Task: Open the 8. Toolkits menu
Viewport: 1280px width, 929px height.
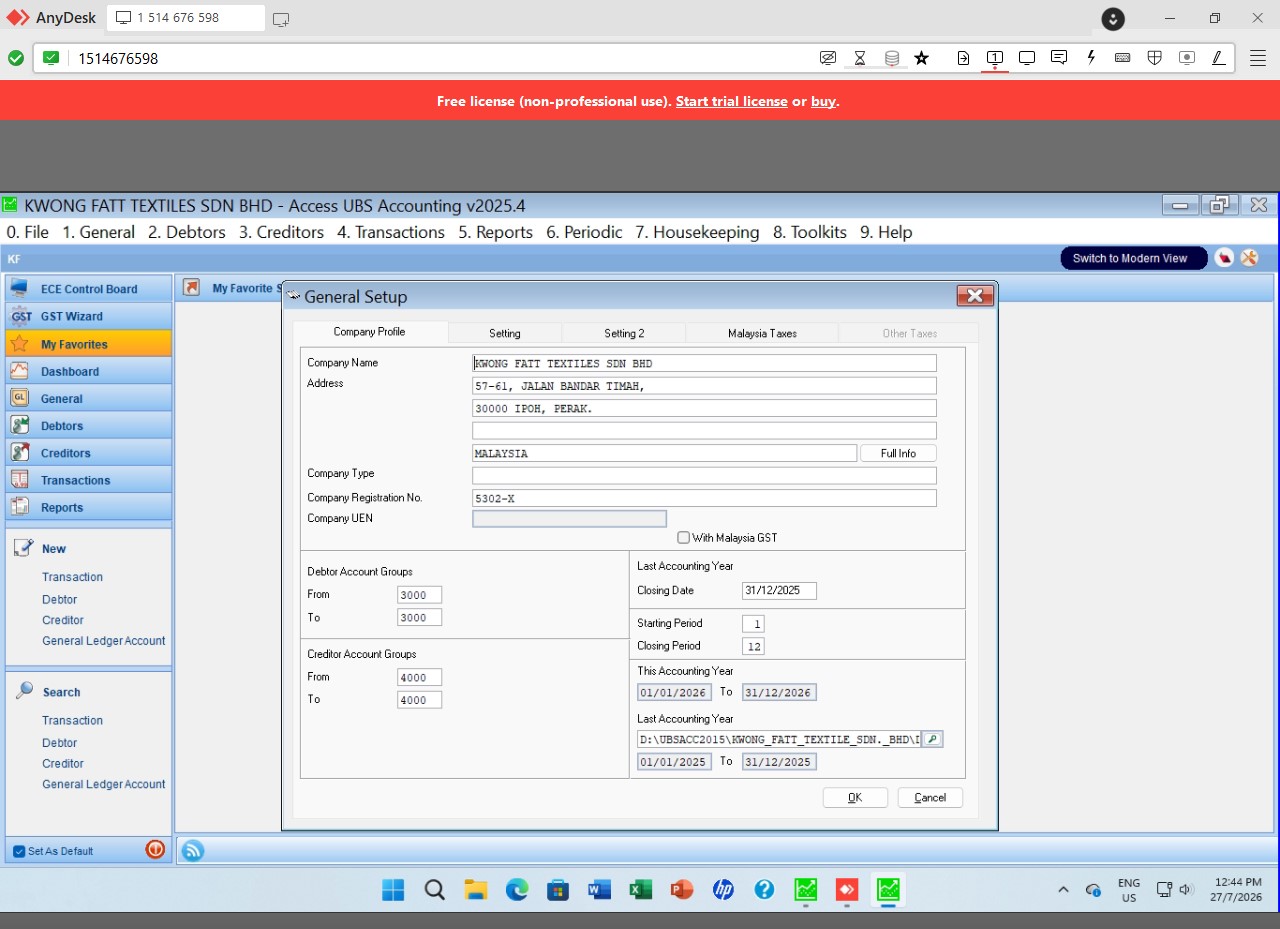Action: (810, 232)
